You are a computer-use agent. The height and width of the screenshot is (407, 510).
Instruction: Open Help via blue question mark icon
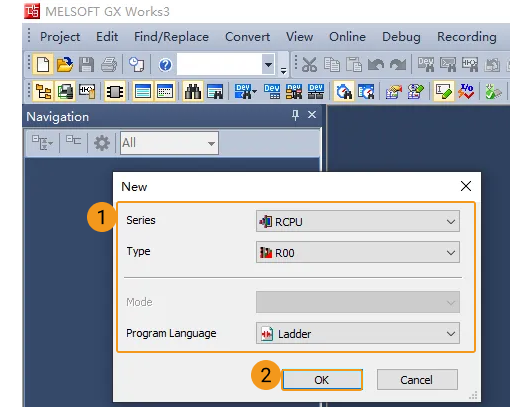165,65
